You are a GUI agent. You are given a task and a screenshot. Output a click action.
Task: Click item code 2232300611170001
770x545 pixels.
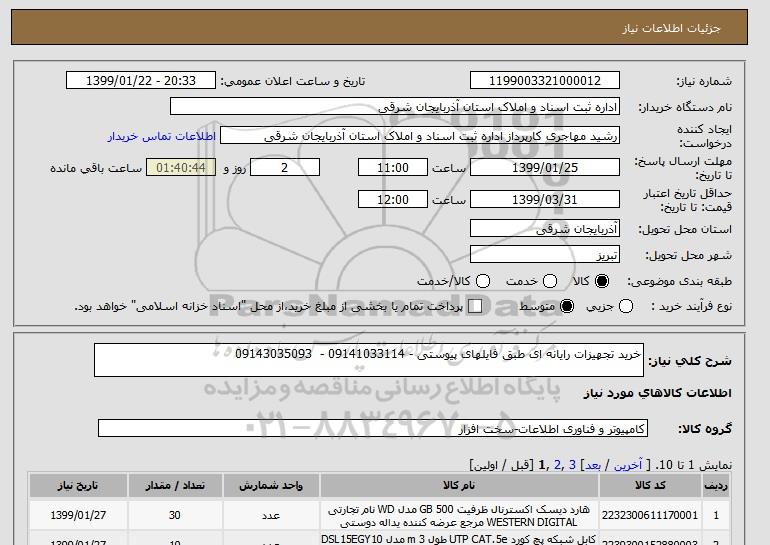point(650,515)
